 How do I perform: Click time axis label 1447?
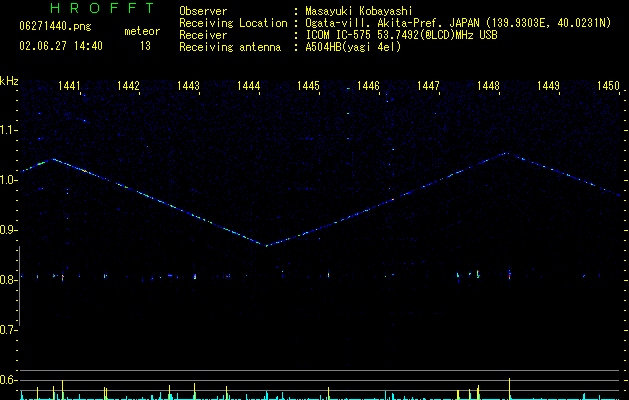[x=428, y=86]
